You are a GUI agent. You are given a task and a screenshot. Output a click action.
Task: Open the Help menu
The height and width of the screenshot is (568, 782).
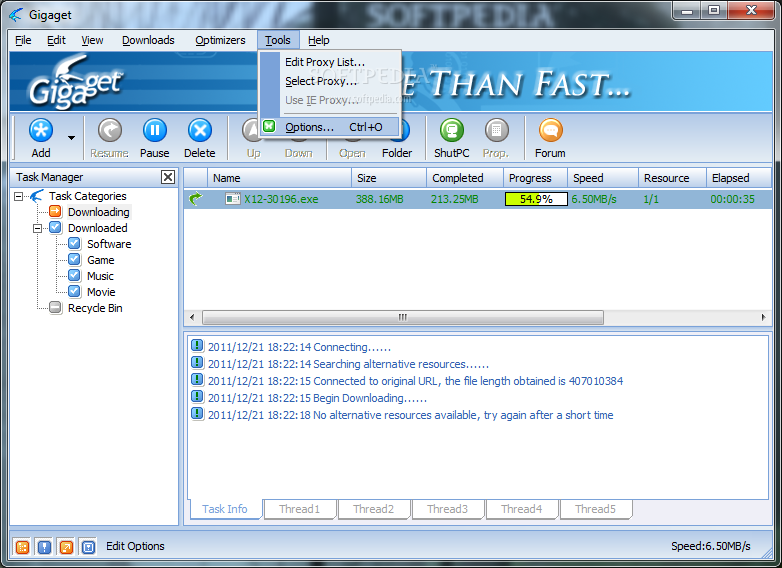pos(319,40)
